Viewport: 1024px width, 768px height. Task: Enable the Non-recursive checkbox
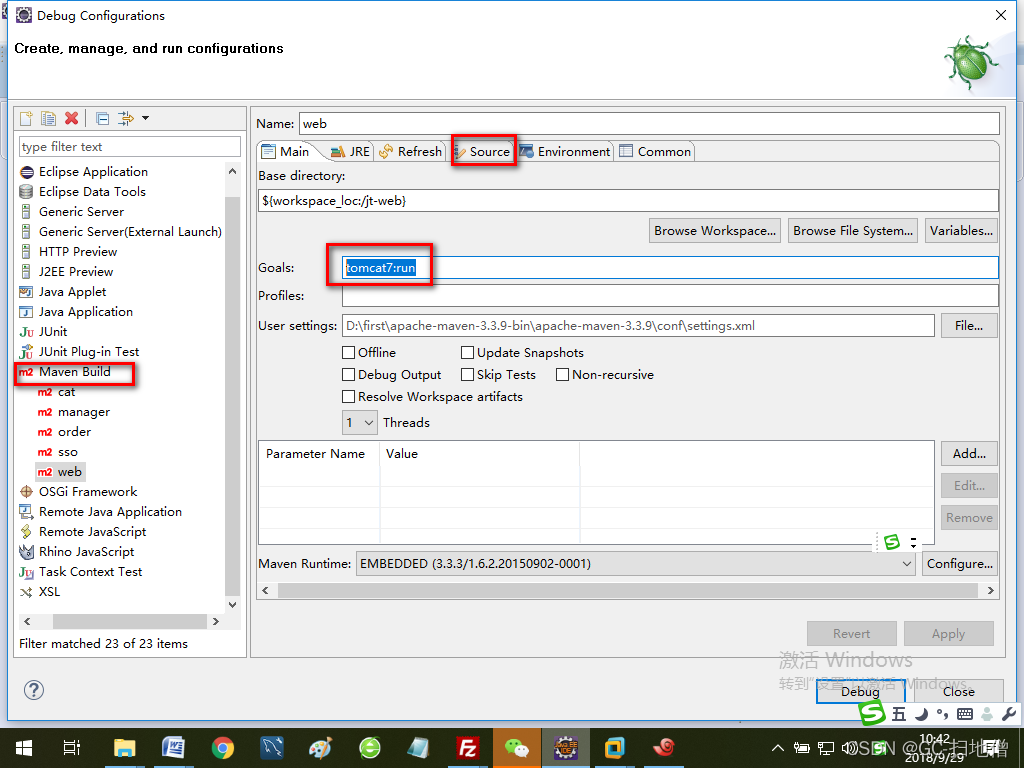pos(562,375)
